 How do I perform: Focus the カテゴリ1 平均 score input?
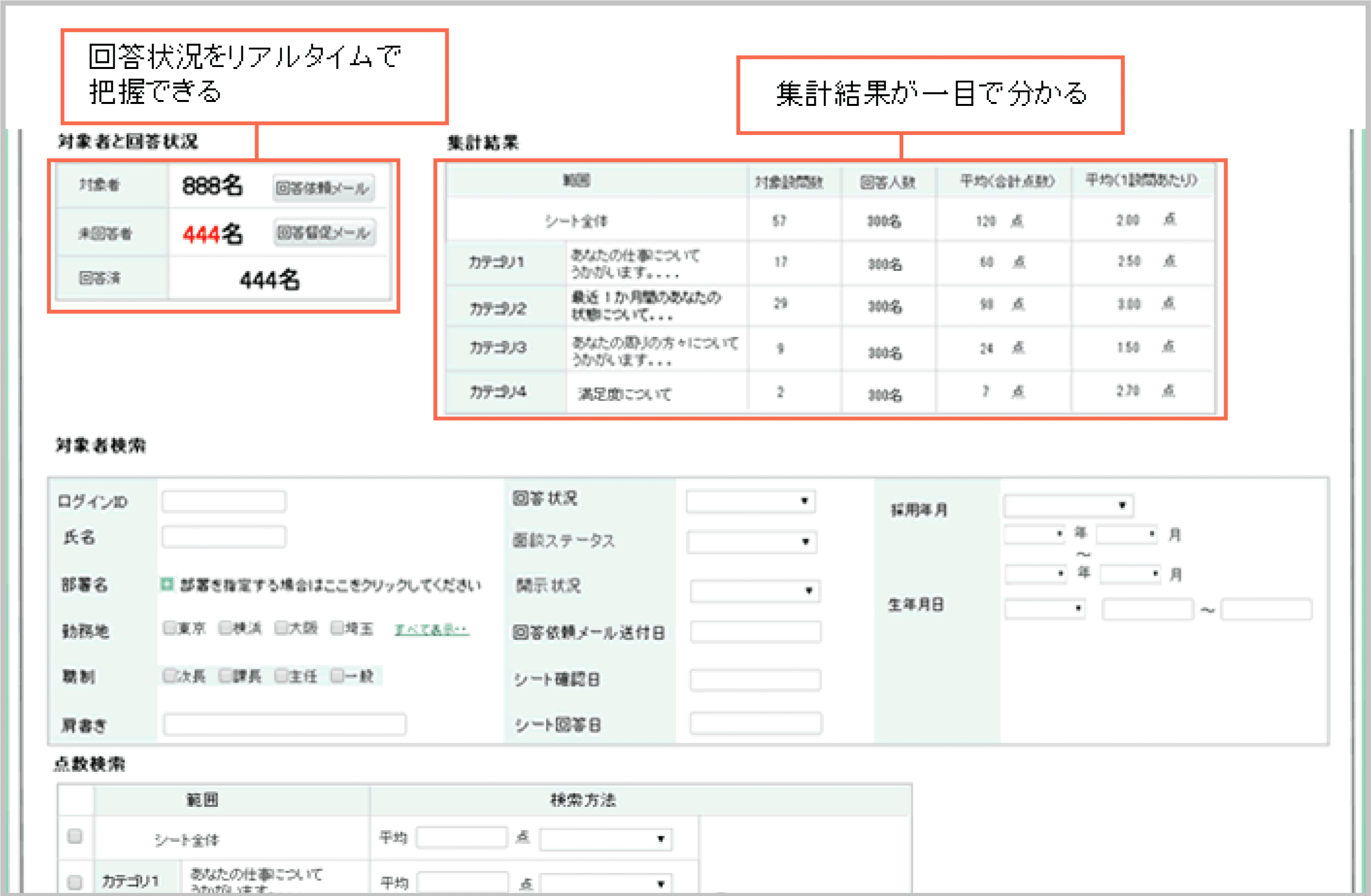pyautogui.click(x=463, y=882)
